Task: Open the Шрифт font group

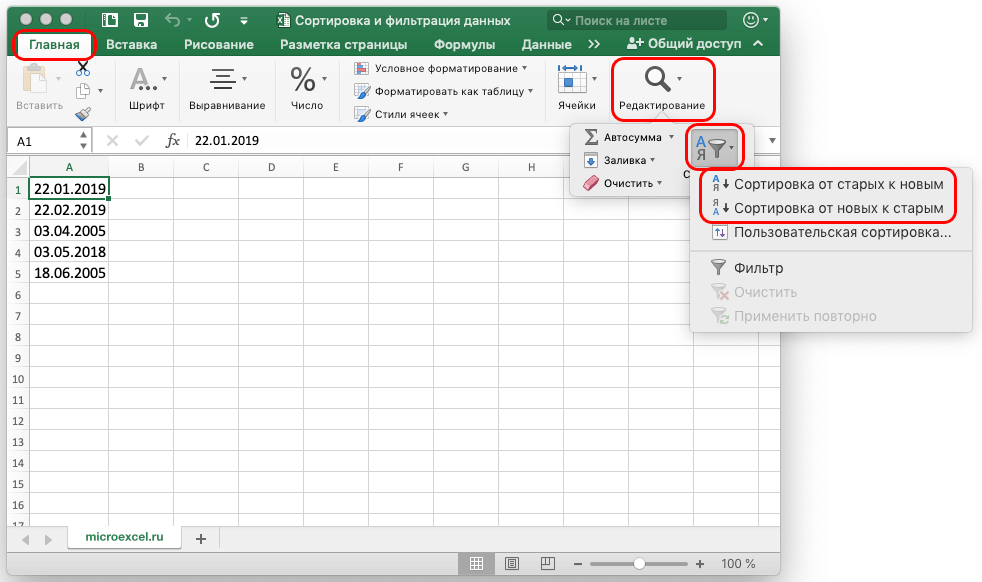Action: coord(147,88)
